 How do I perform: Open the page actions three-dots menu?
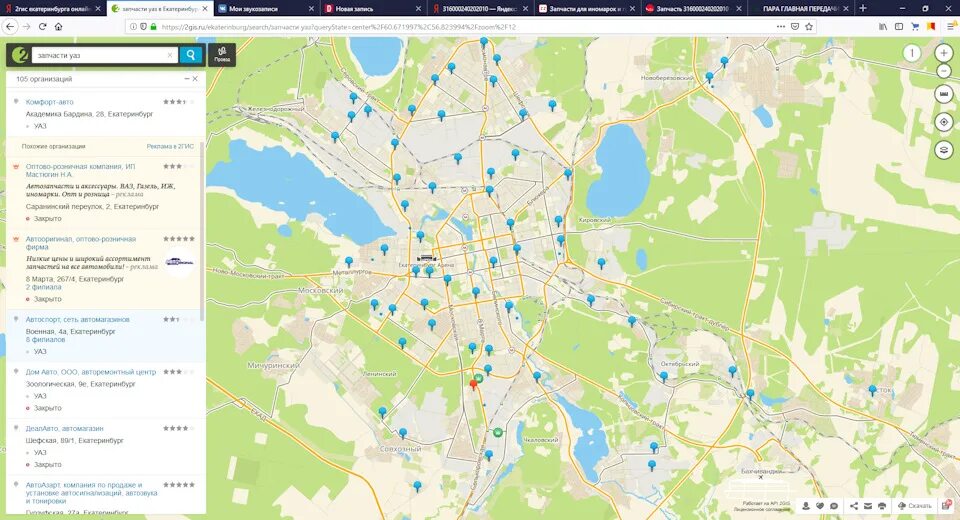(x=781, y=27)
